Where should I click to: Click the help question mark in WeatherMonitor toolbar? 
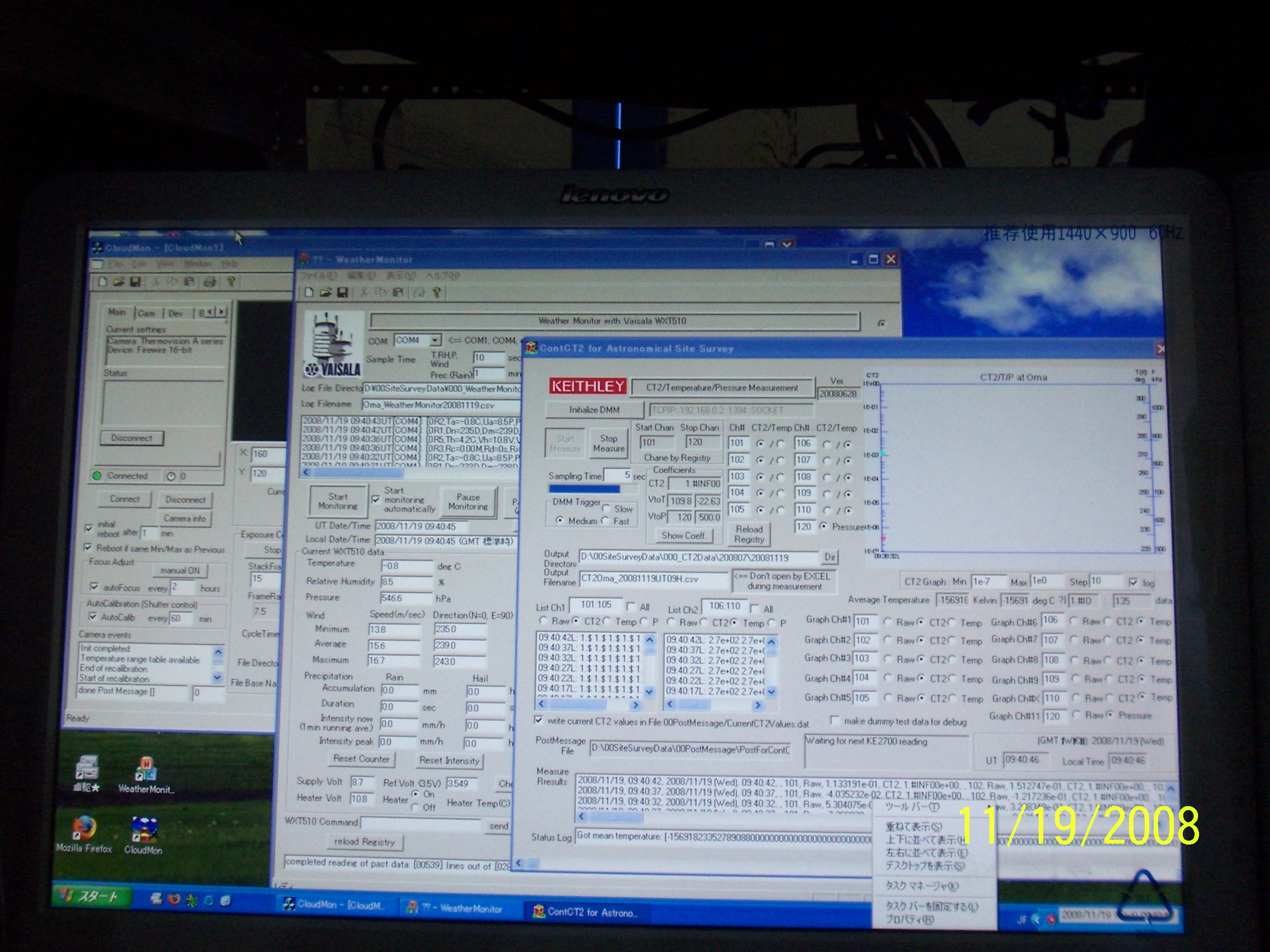tap(436, 293)
